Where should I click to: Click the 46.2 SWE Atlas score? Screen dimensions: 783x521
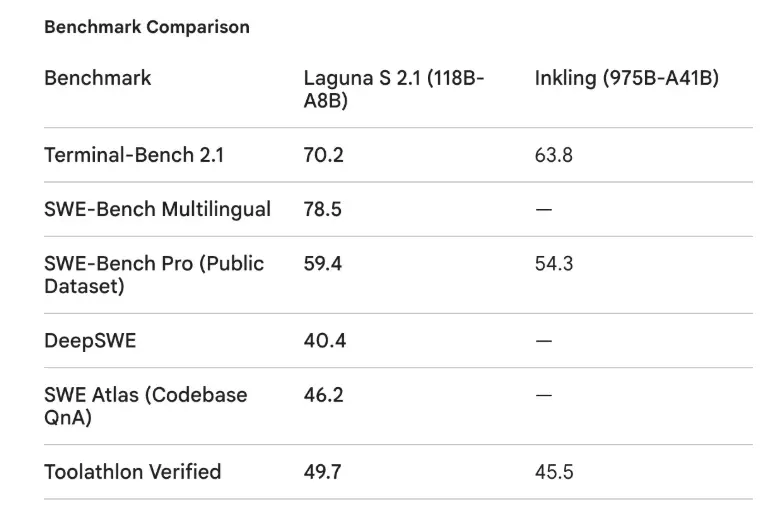point(324,395)
